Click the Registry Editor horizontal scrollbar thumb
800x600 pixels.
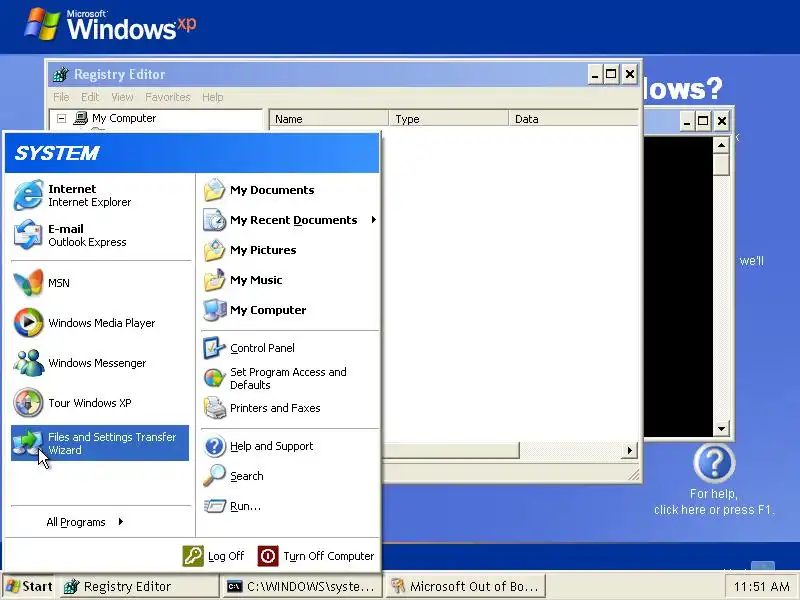[x=451, y=451]
